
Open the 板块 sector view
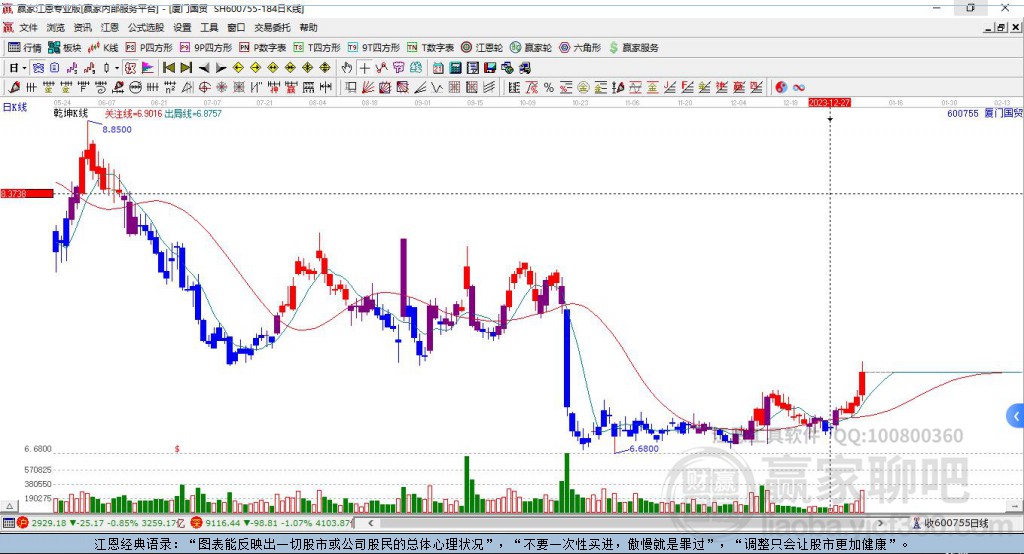[64, 48]
